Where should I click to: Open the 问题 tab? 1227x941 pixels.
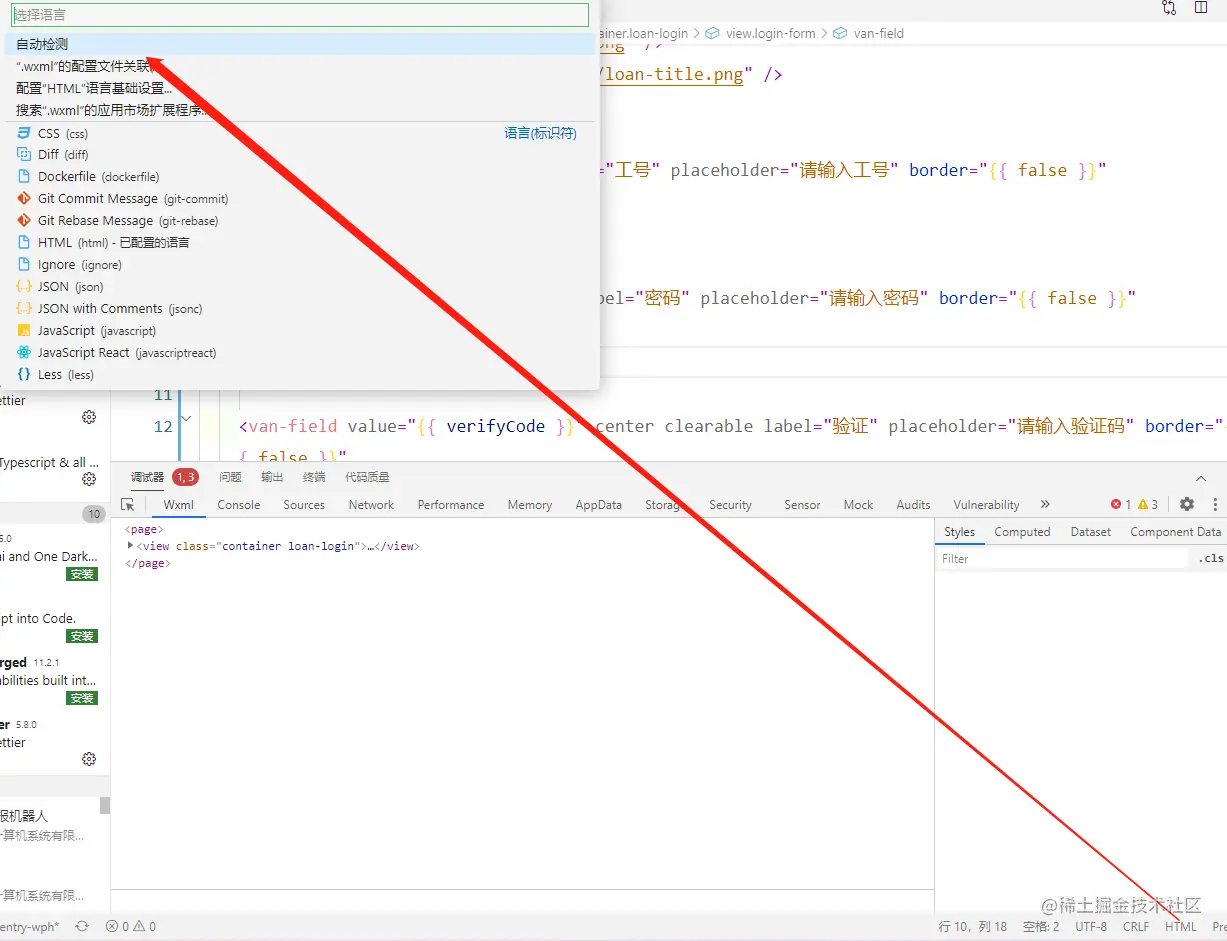(x=230, y=477)
